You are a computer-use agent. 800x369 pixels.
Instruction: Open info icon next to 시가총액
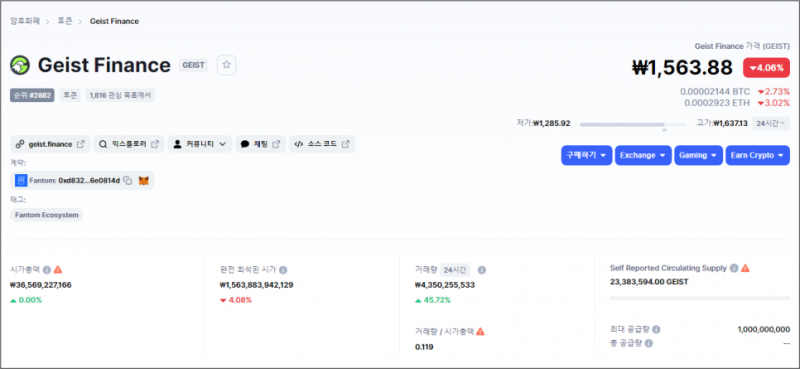(46, 269)
